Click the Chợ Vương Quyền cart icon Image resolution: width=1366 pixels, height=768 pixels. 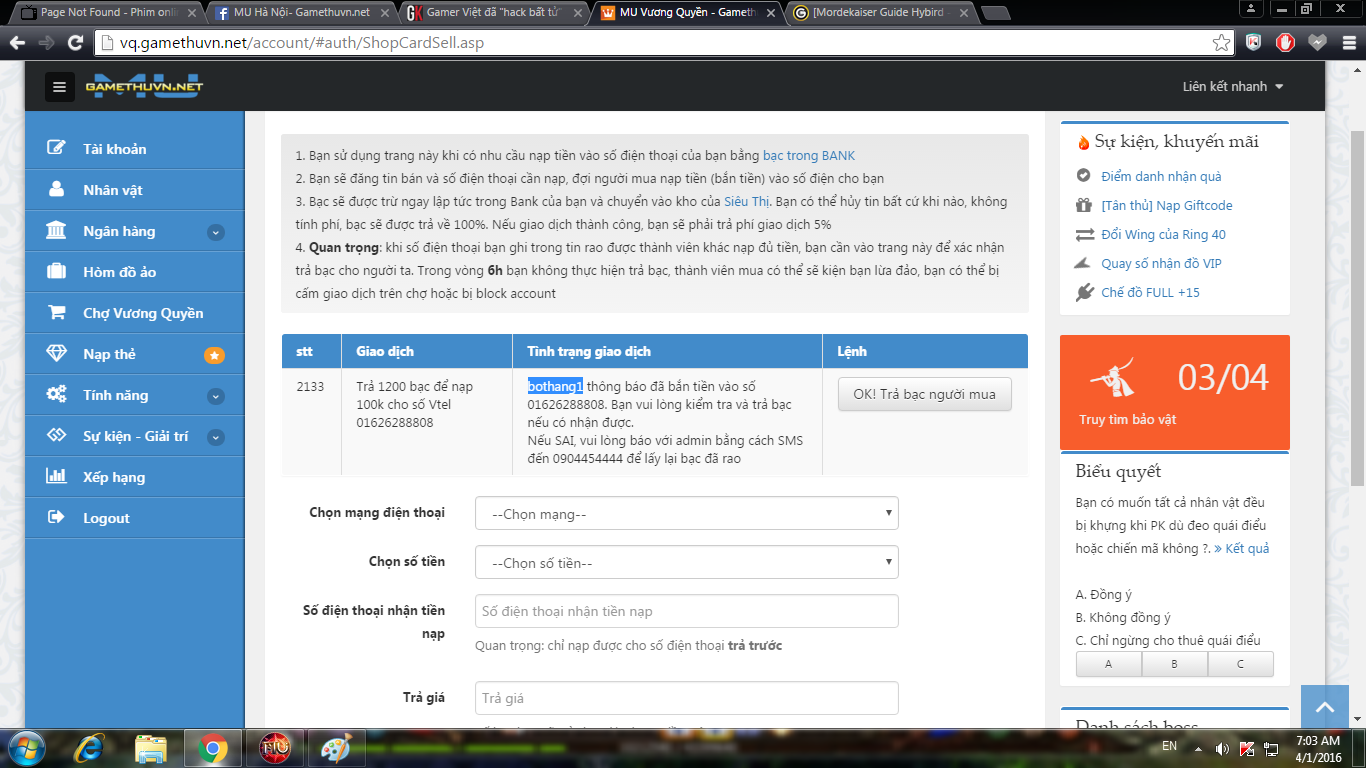57,313
